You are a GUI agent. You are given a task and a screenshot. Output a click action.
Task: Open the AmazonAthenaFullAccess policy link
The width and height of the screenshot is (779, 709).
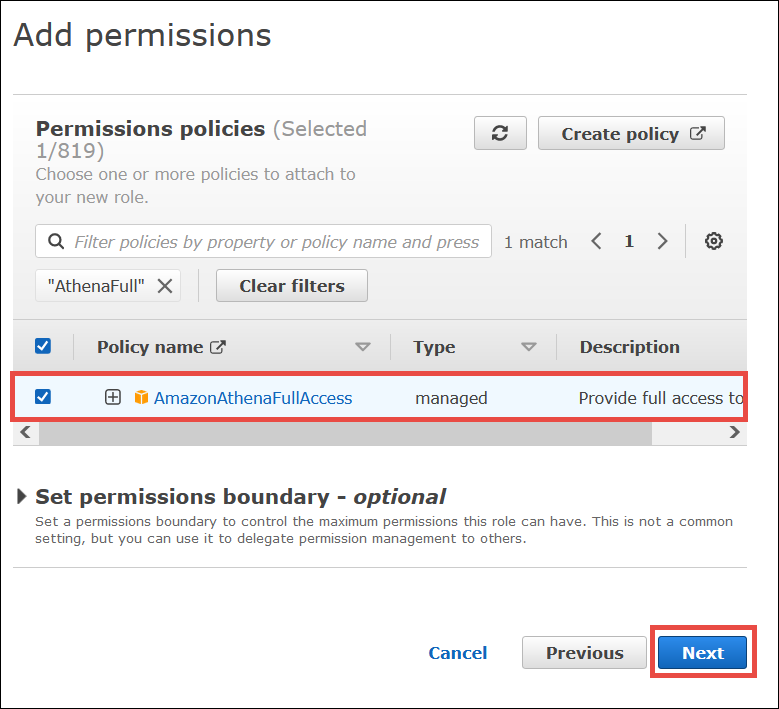(x=253, y=397)
